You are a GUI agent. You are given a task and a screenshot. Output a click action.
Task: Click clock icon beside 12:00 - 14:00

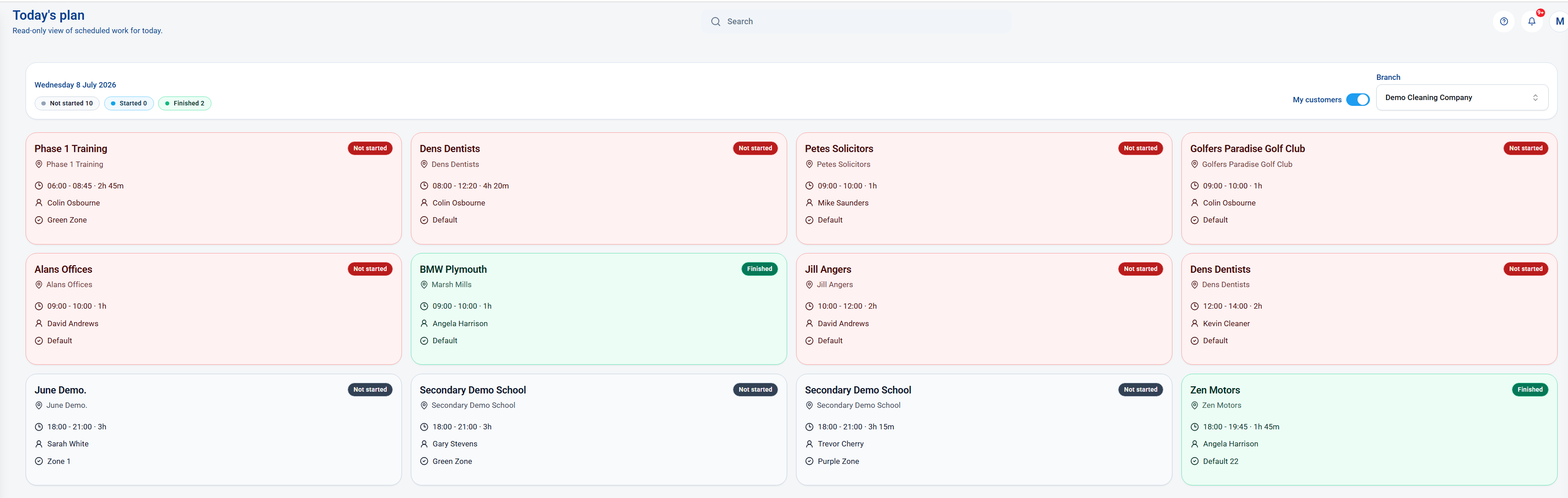[x=1194, y=306]
